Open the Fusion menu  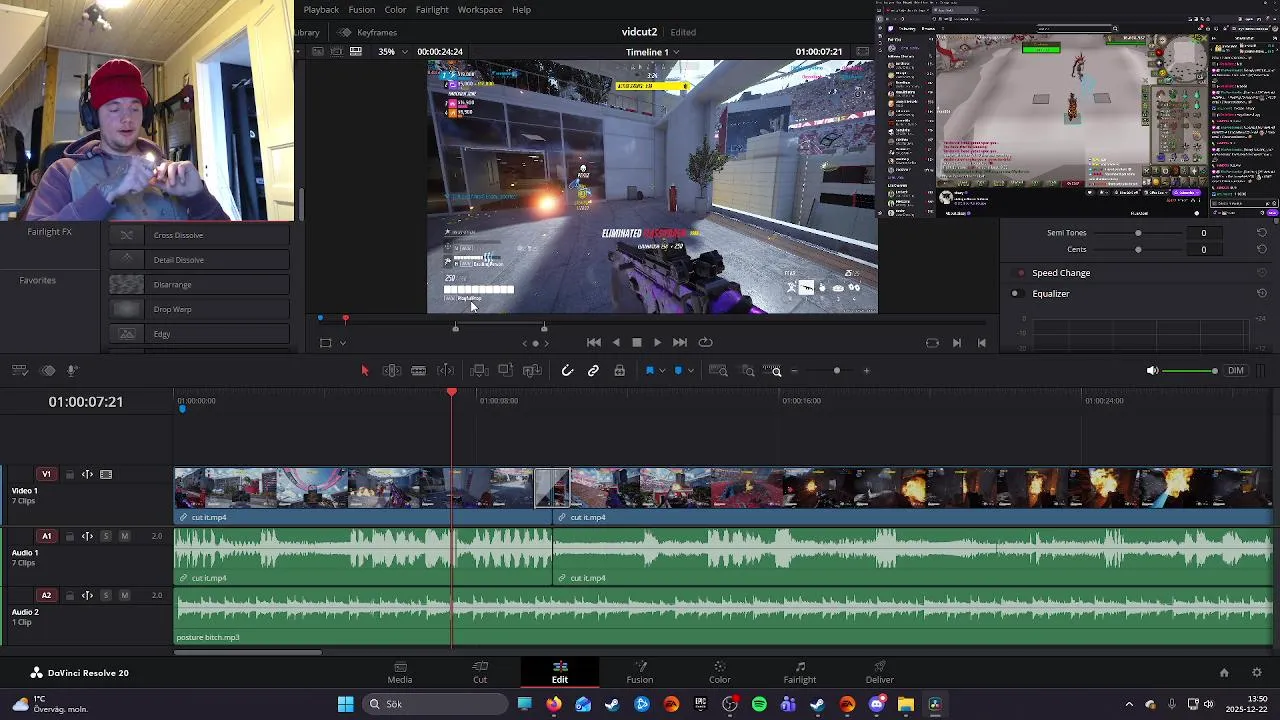point(362,10)
